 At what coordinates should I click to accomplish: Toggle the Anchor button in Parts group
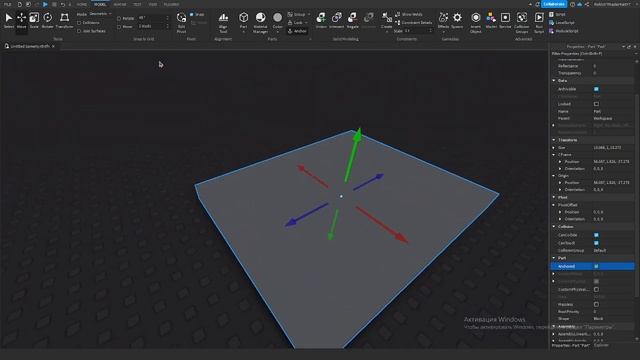click(x=297, y=31)
